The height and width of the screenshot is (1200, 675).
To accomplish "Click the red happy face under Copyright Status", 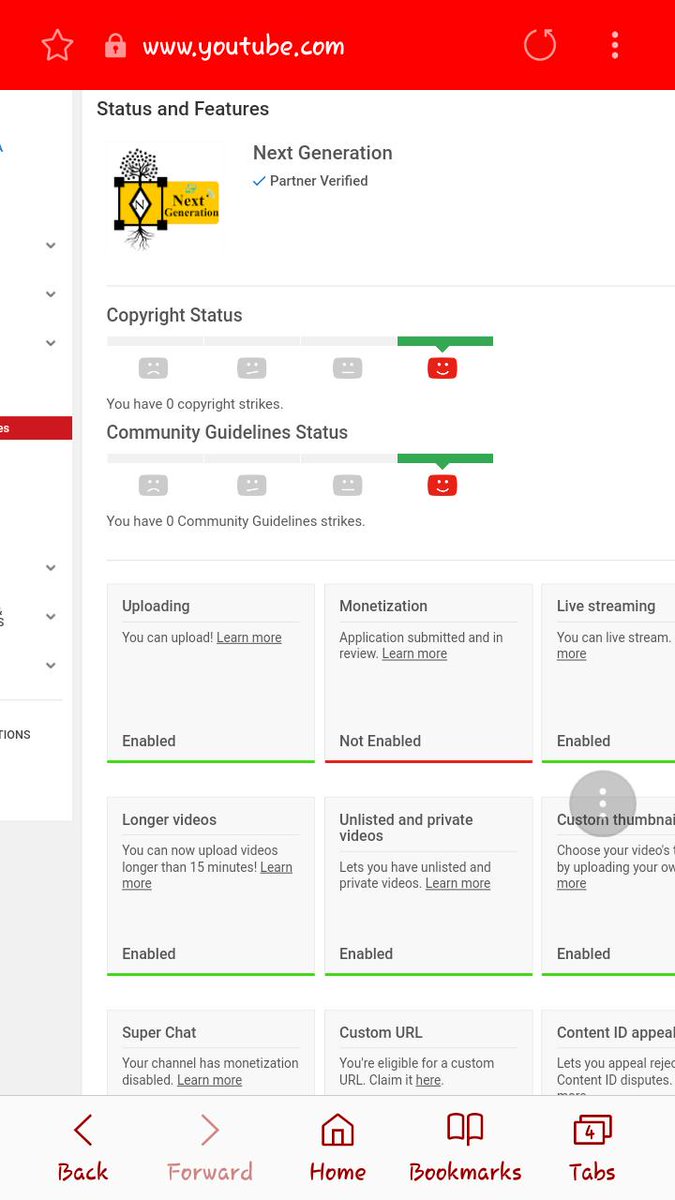I will (x=442, y=368).
